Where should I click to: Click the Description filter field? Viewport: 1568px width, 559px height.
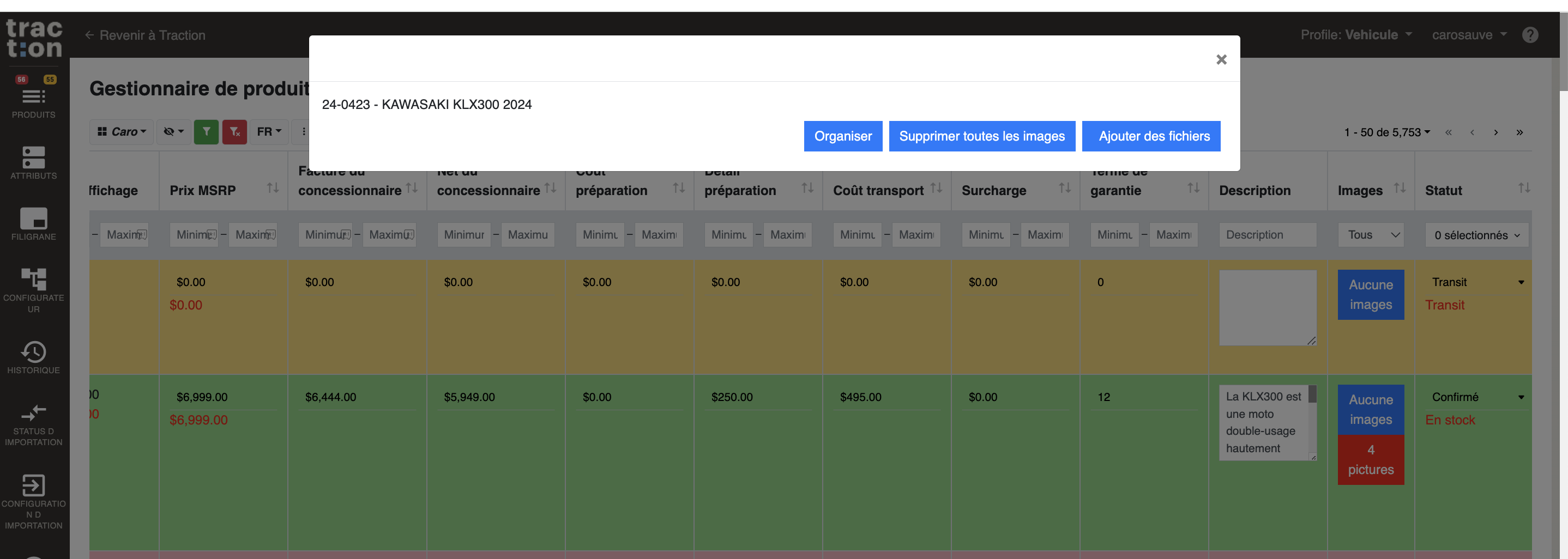1267,235
